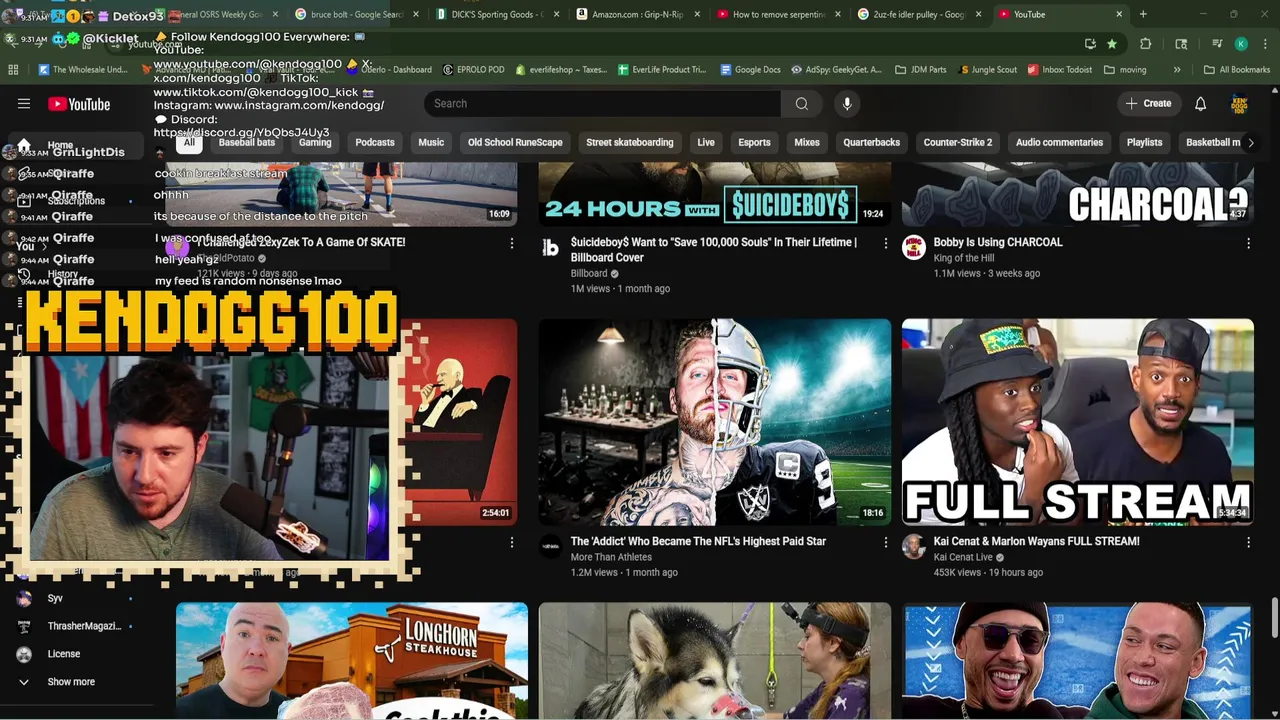Screen dimensions: 1280x720
Task: Open Google Docs bookmark
Action: [749, 70]
